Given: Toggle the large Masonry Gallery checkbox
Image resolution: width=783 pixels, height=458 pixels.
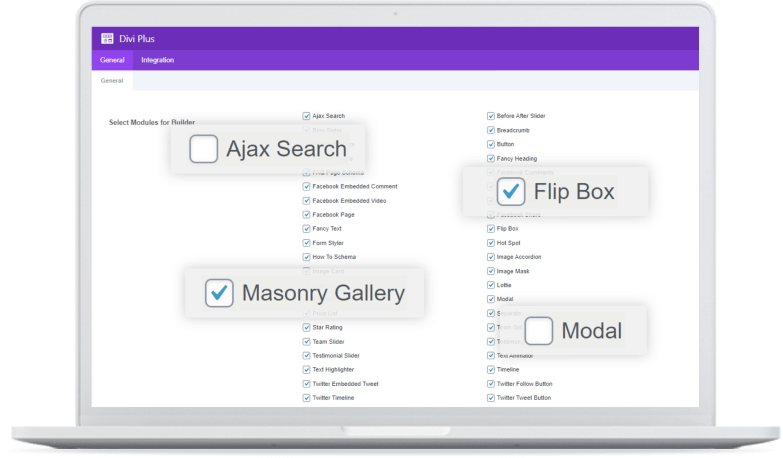Looking at the screenshot, I should point(219,293).
